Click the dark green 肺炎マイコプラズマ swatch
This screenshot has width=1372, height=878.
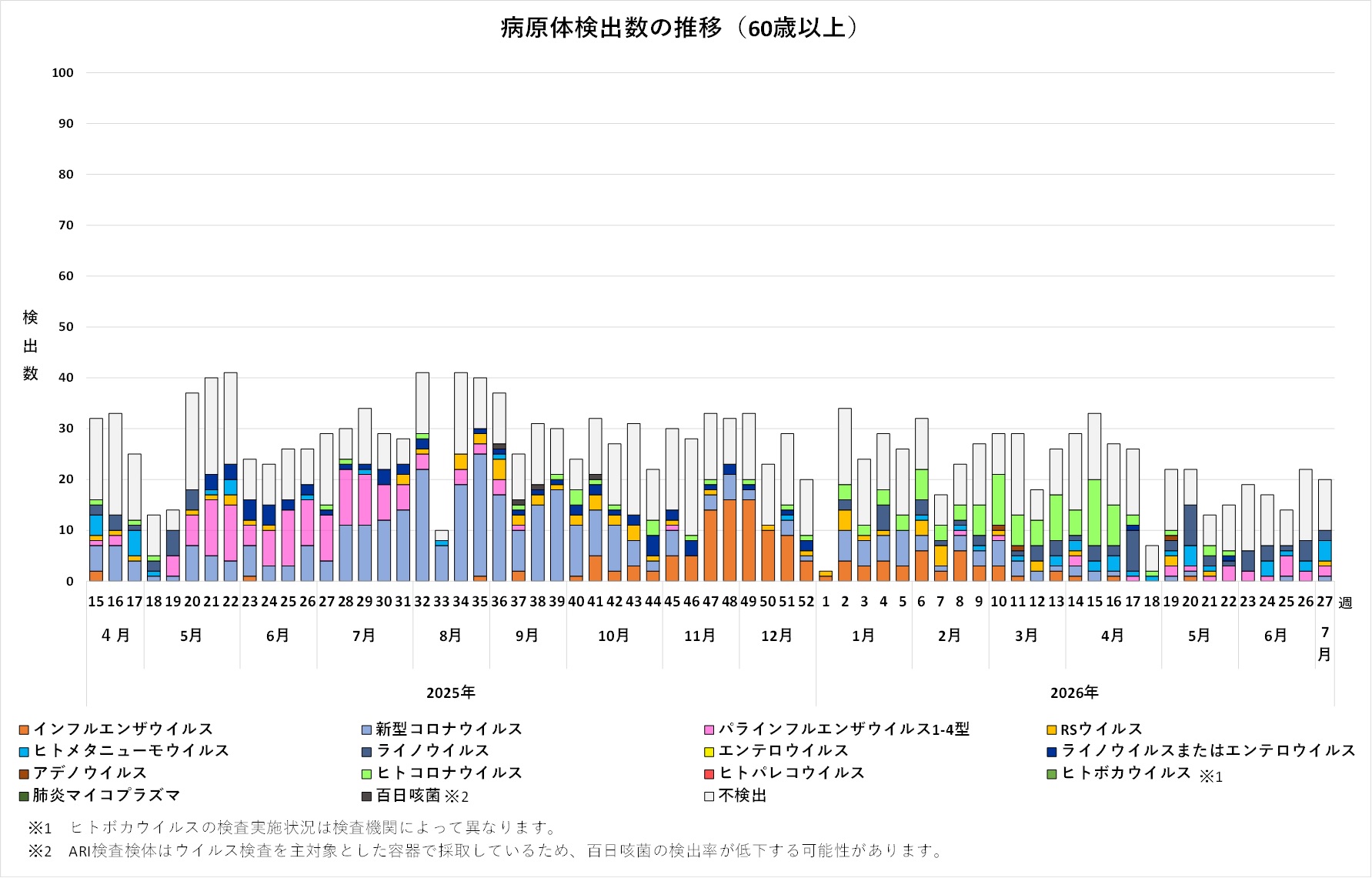[24, 796]
